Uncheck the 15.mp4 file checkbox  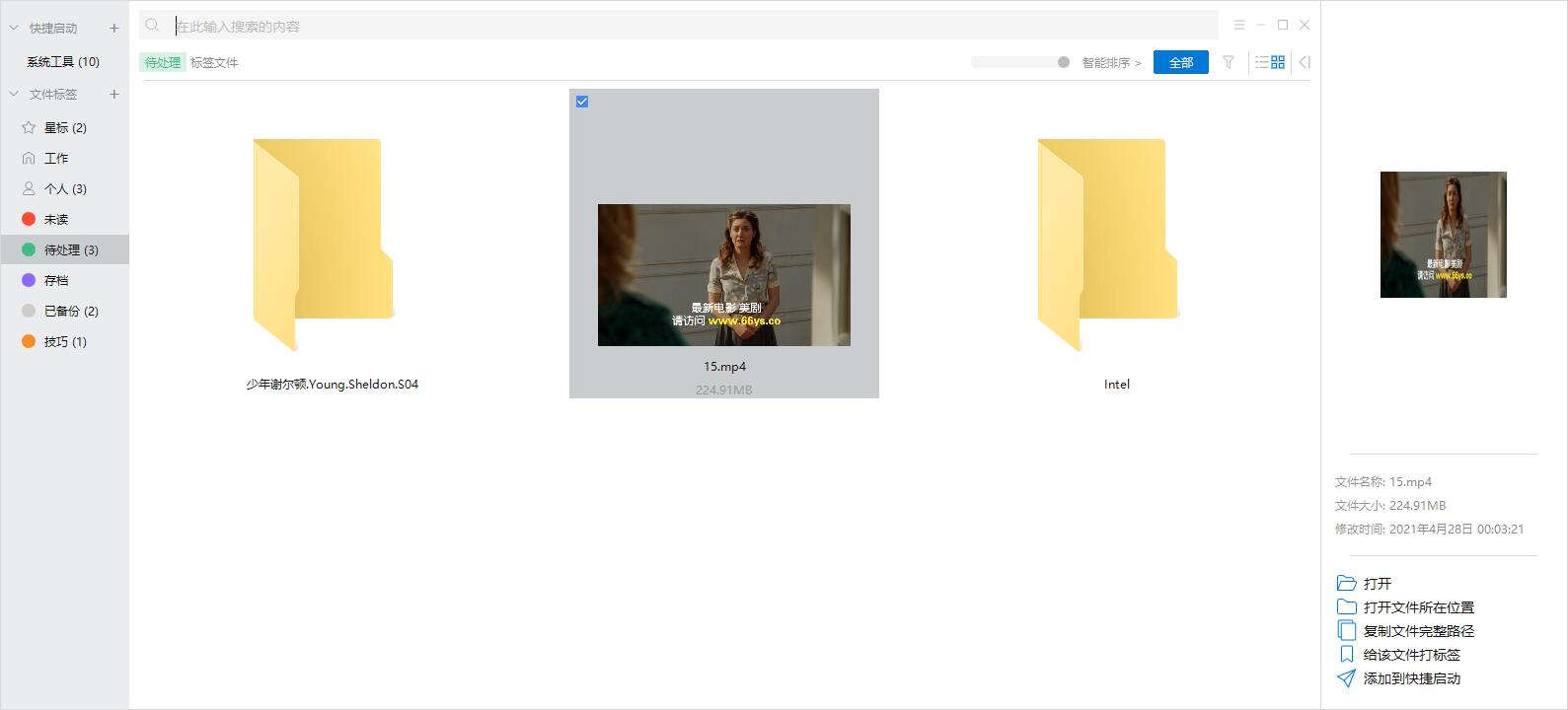(x=582, y=102)
